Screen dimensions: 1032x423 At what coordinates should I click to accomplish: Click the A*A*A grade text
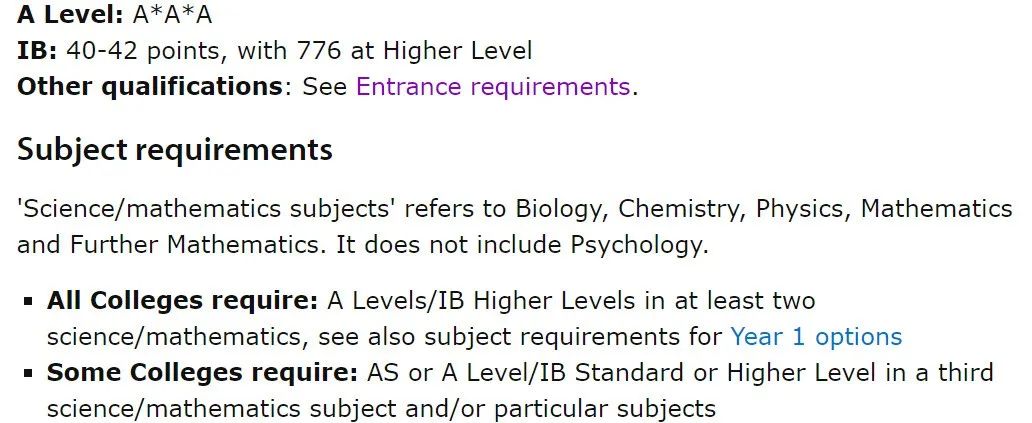(x=172, y=14)
